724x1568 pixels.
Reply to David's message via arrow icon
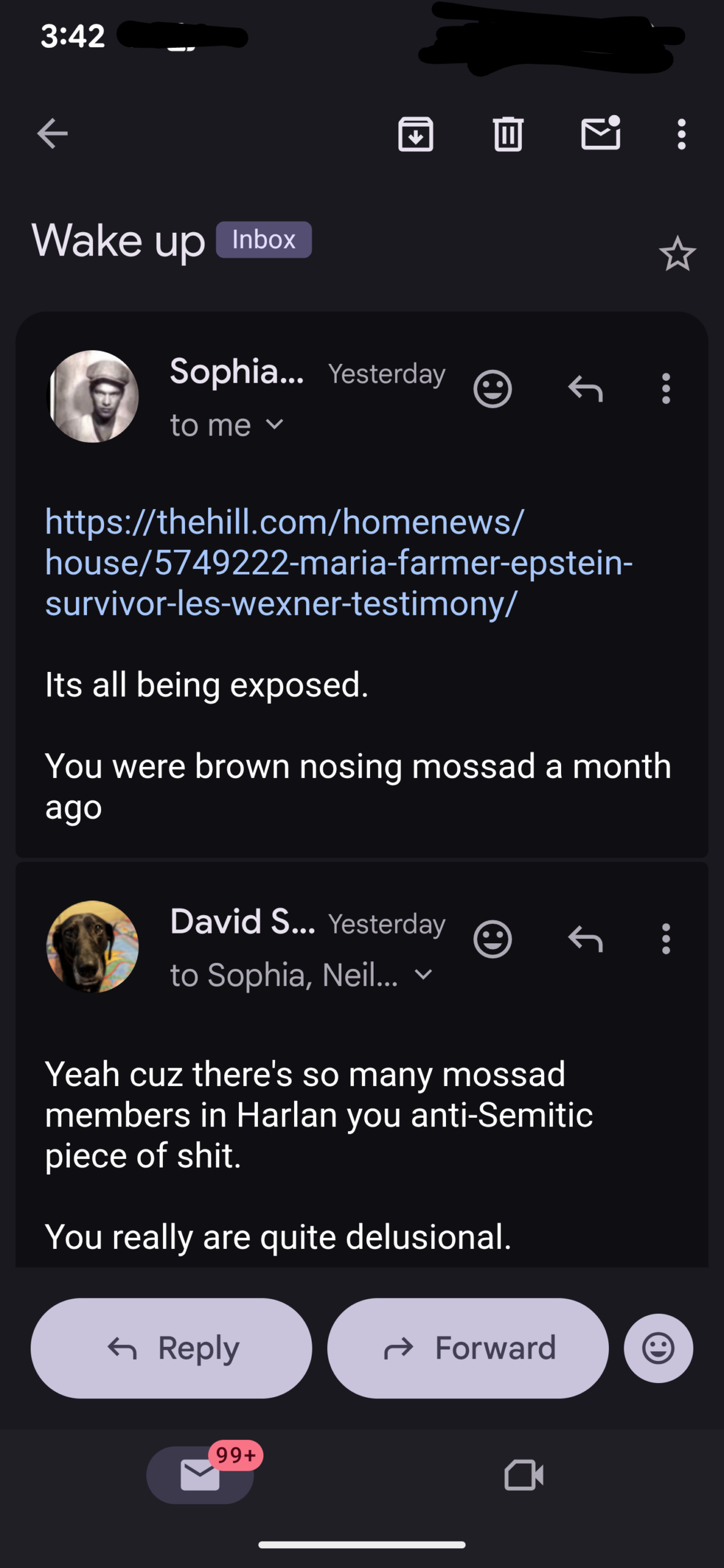(586, 938)
